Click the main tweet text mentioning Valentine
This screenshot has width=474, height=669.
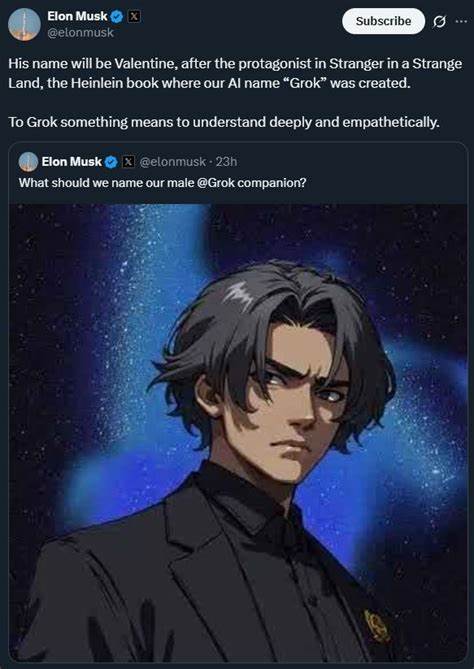coord(235,73)
